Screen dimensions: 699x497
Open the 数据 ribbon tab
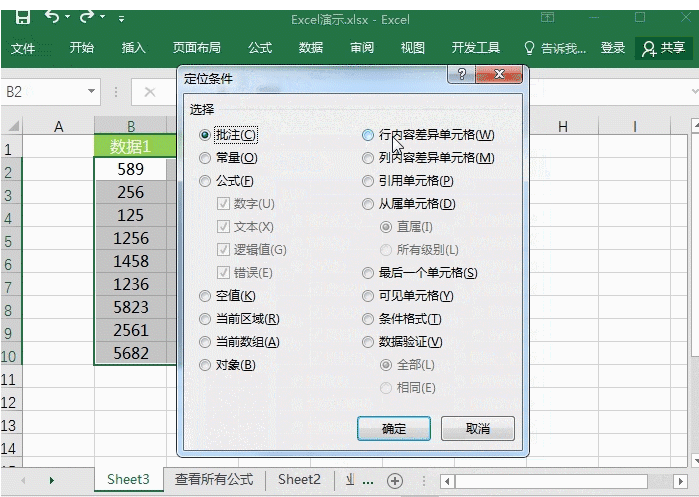coord(310,48)
